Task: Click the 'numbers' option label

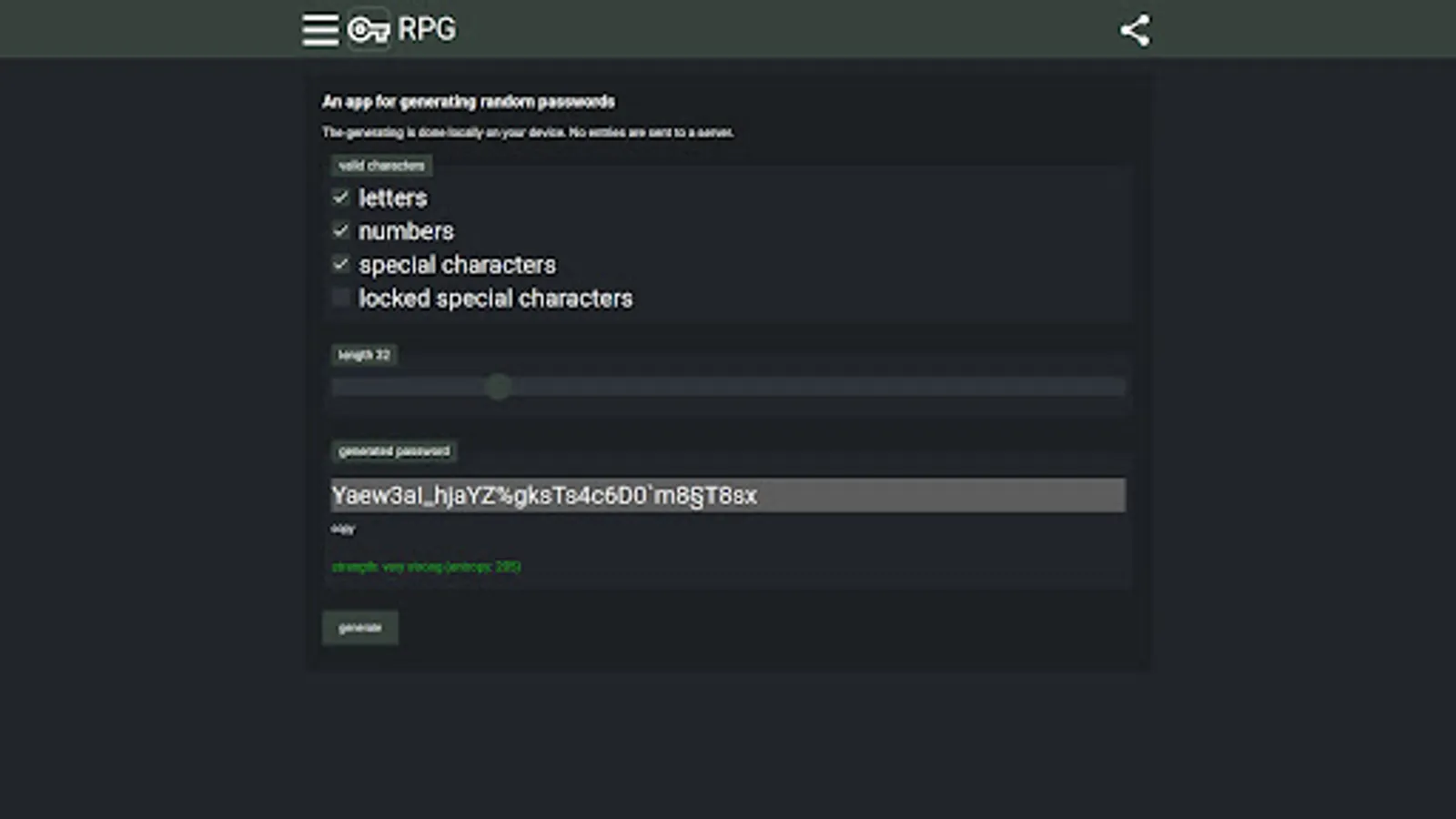Action: pos(406,231)
